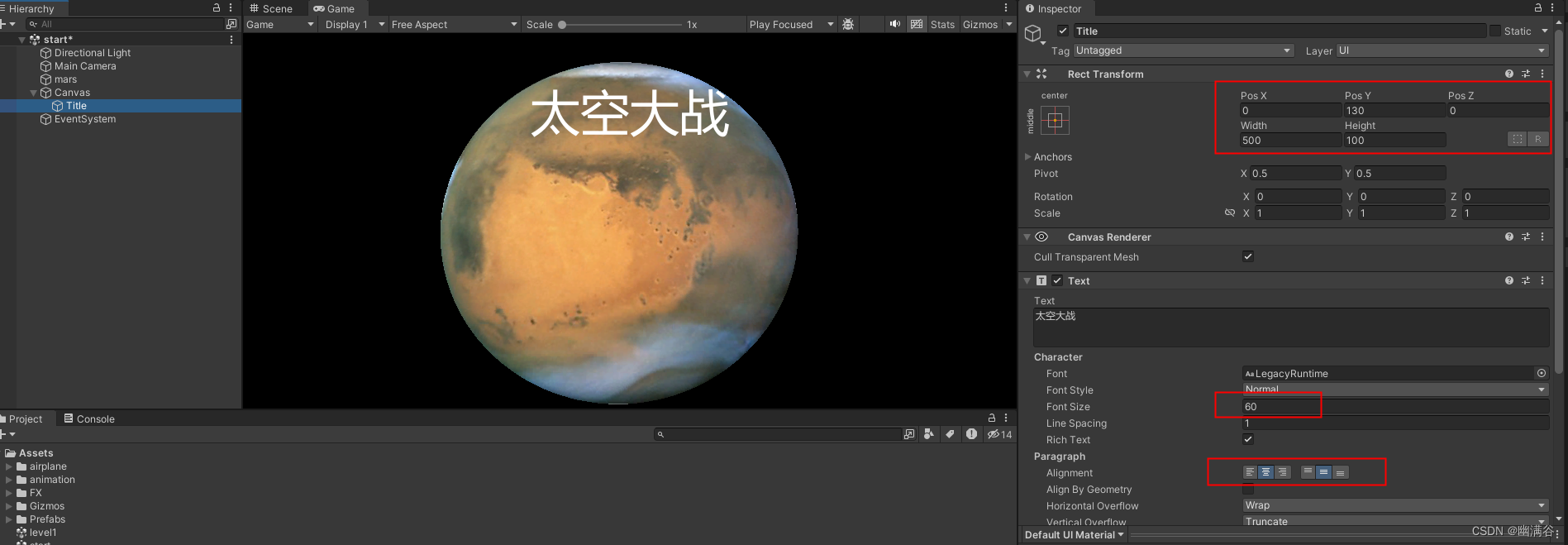This screenshot has width=1568, height=545.
Task: Open Text component preset selector
Action: [x=1526, y=280]
